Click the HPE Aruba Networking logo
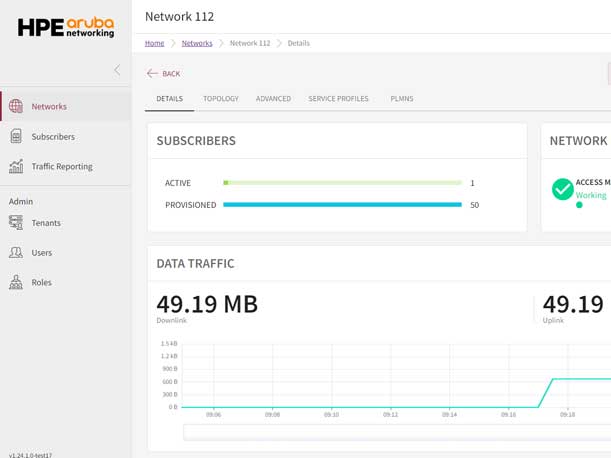 (66, 27)
